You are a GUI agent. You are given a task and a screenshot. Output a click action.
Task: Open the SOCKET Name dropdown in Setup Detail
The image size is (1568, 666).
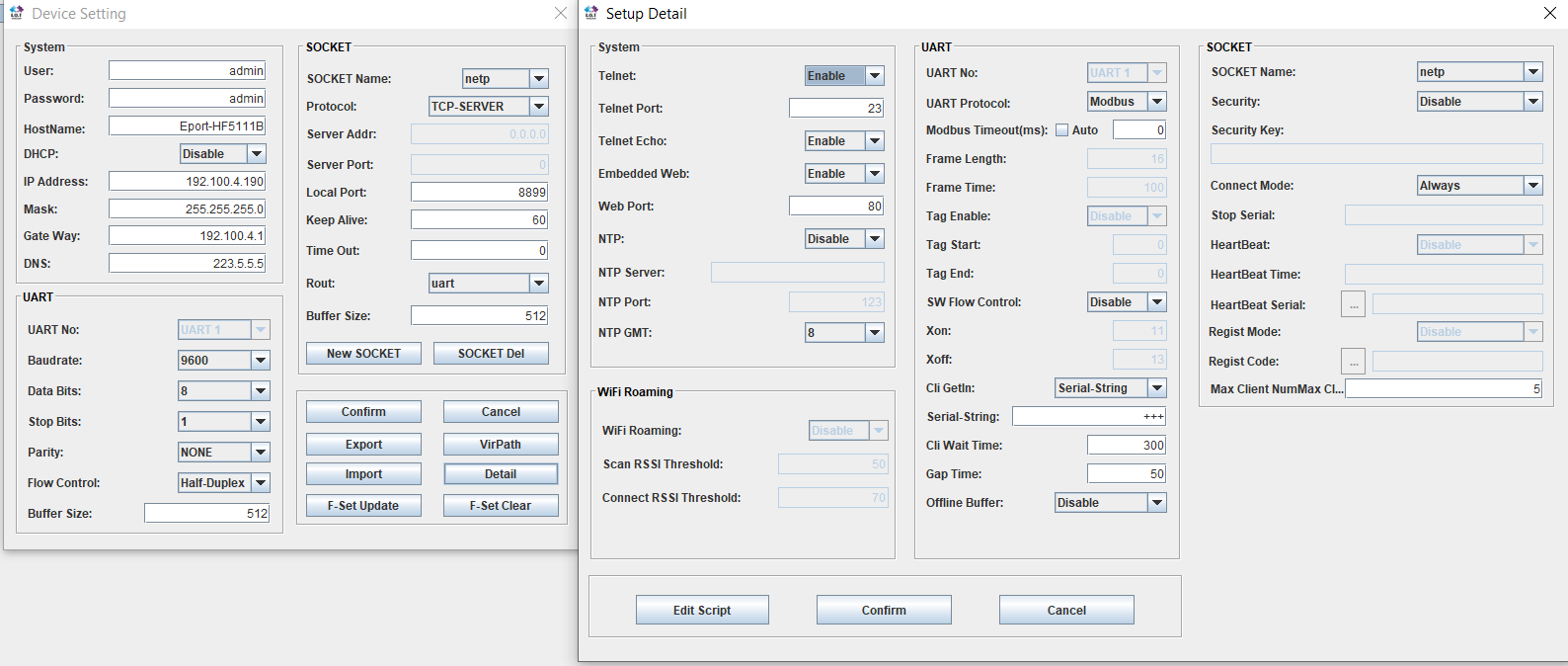[1533, 72]
